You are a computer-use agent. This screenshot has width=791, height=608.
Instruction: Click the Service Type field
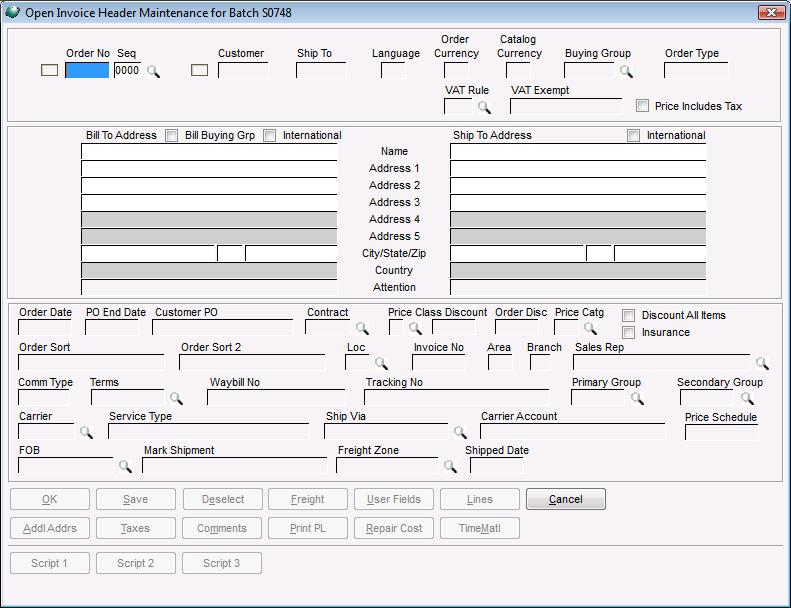208,431
